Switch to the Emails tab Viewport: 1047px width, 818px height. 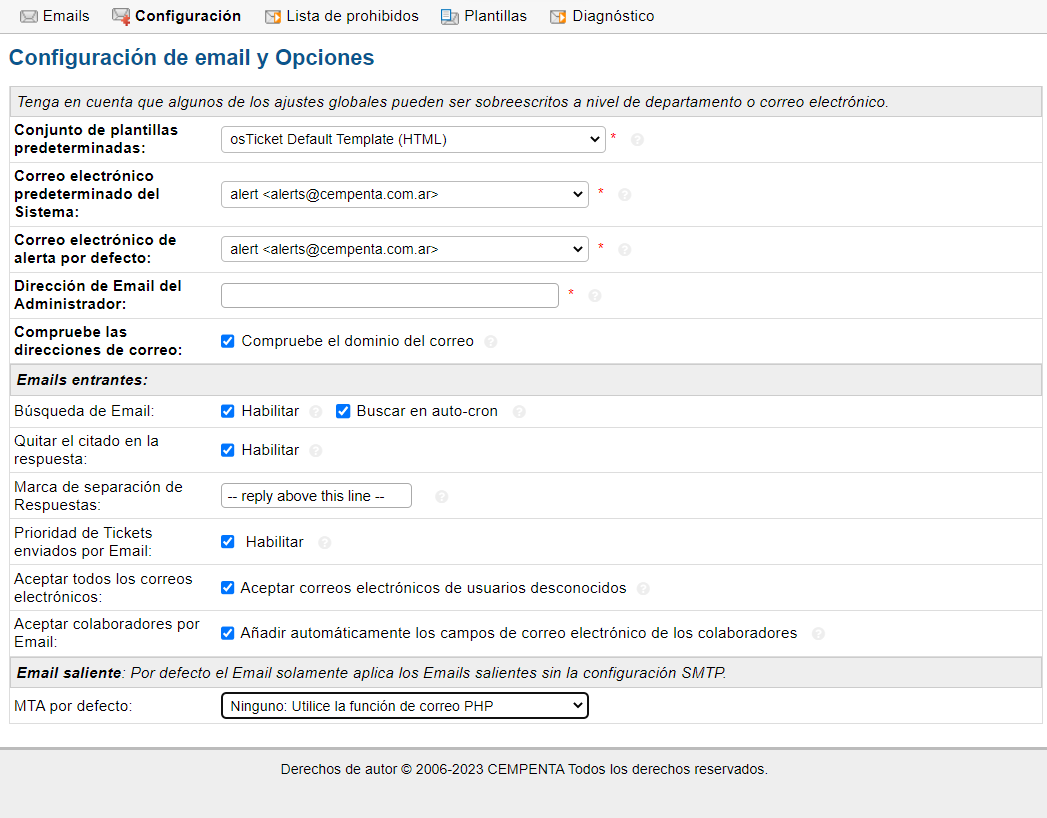point(55,16)
